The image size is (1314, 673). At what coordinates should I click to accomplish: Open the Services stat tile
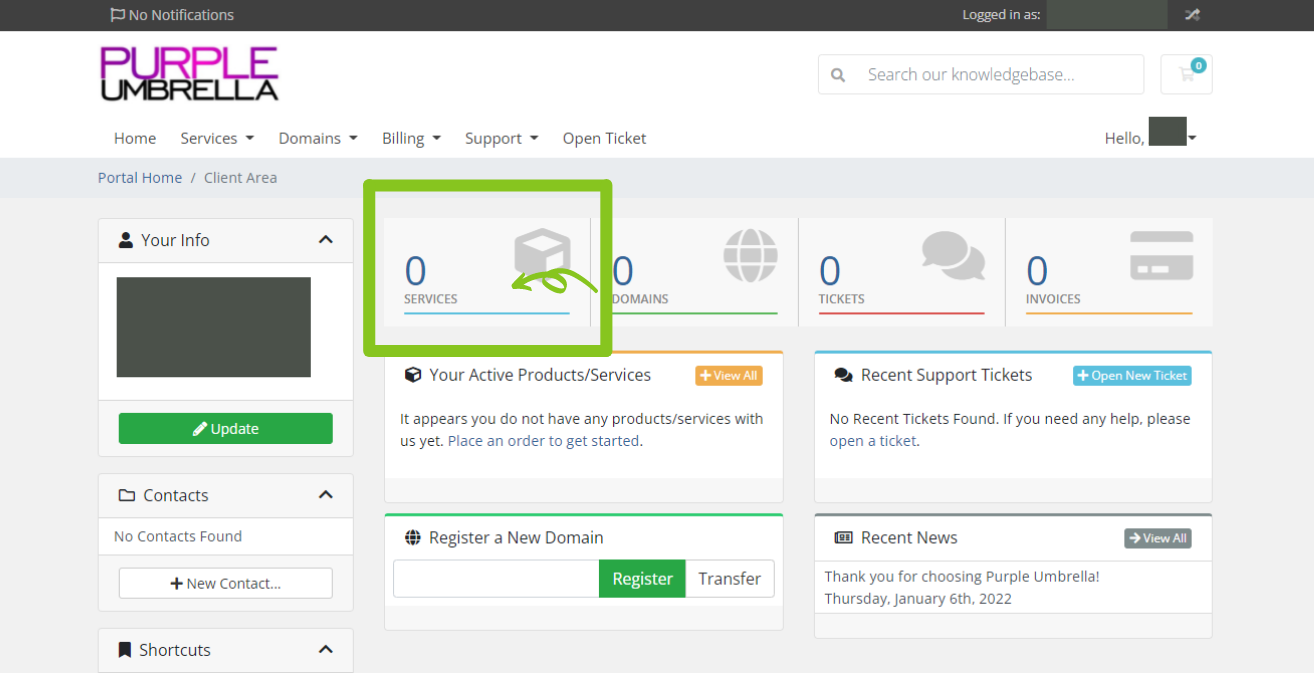(x=486, y=272)
